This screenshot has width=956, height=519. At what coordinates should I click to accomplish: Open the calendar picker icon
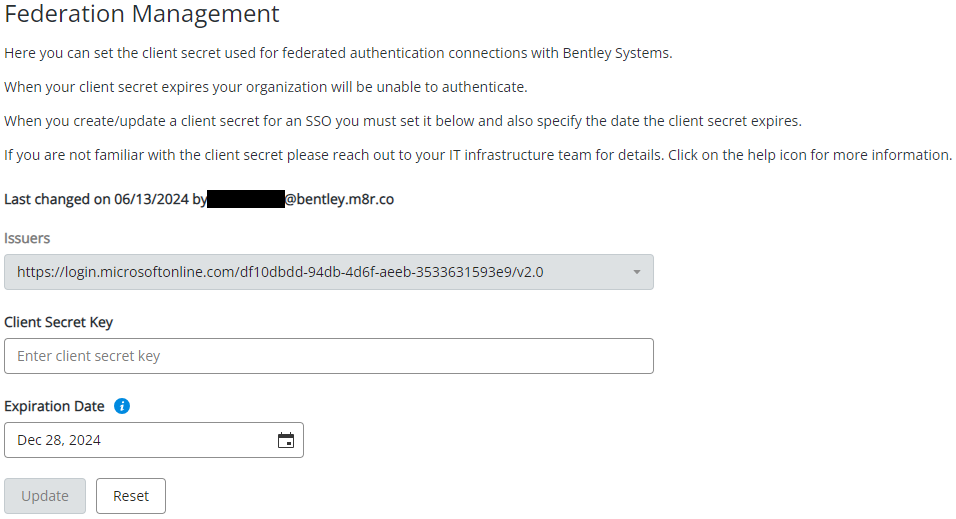coord(286,440)
